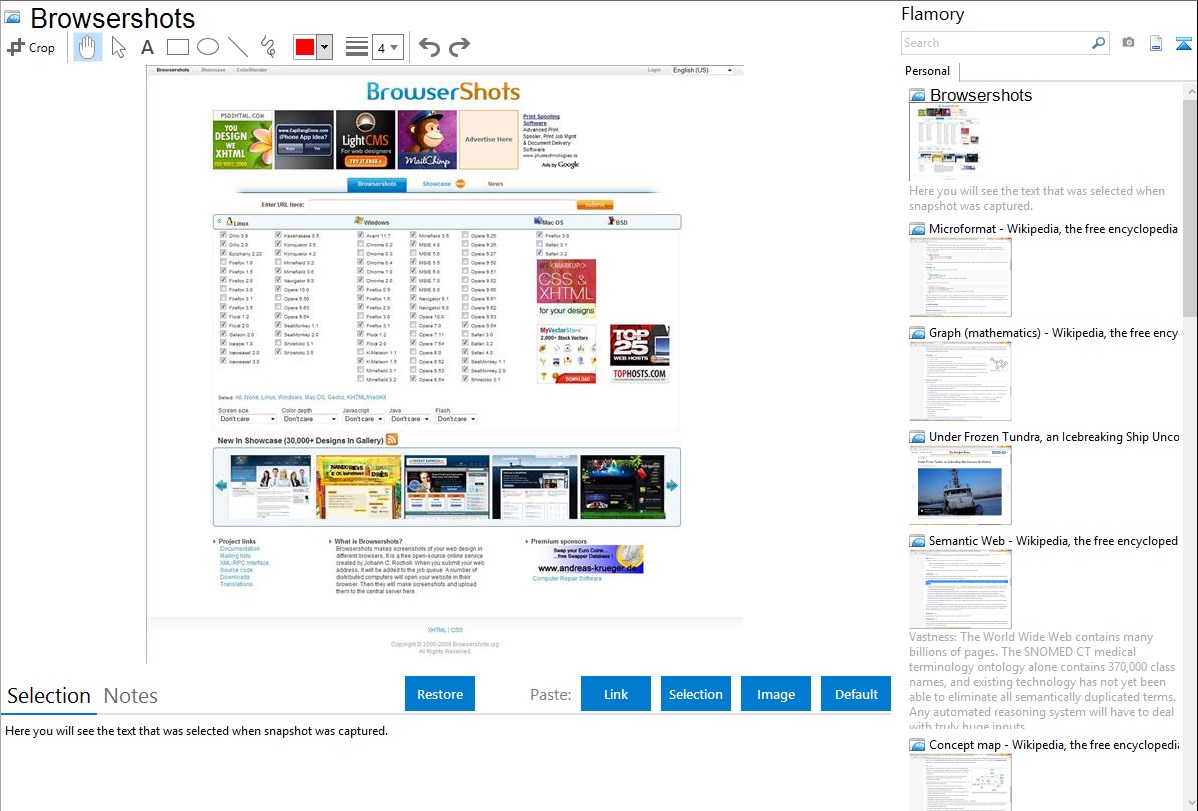1198x811 pixels.
Task: Click the line thickness icon
Action: point(357,47)
